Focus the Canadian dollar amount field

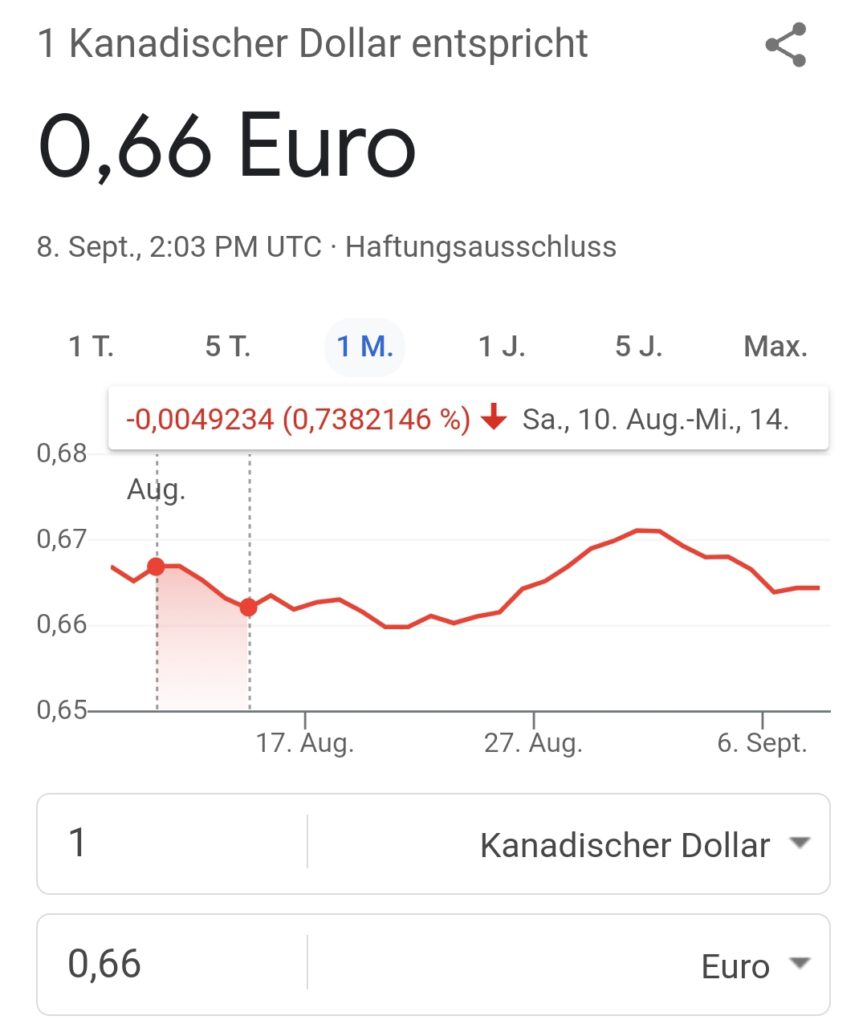tap(172, 842)
